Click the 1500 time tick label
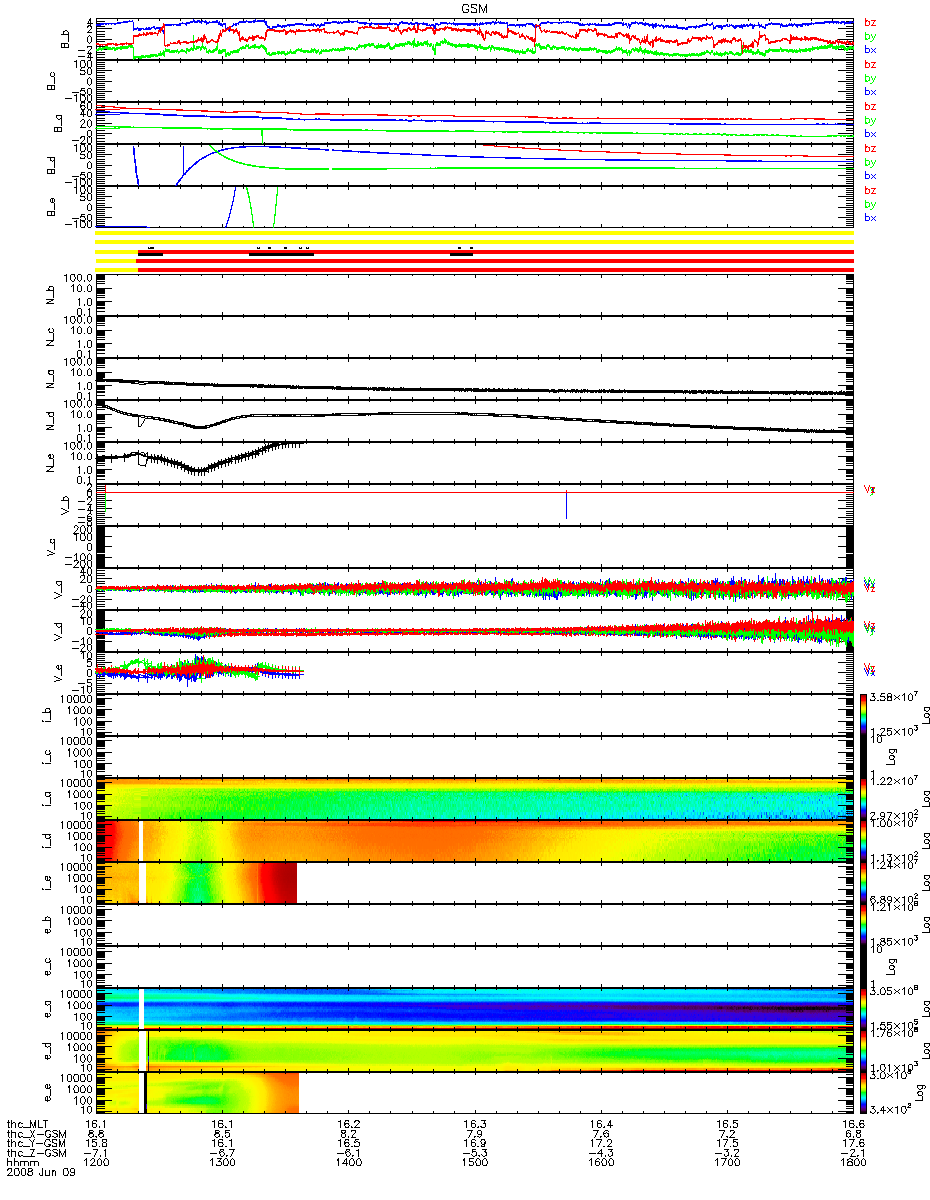The height and width of the screenshot is (1200, 930). click(x=474, y=1162)
